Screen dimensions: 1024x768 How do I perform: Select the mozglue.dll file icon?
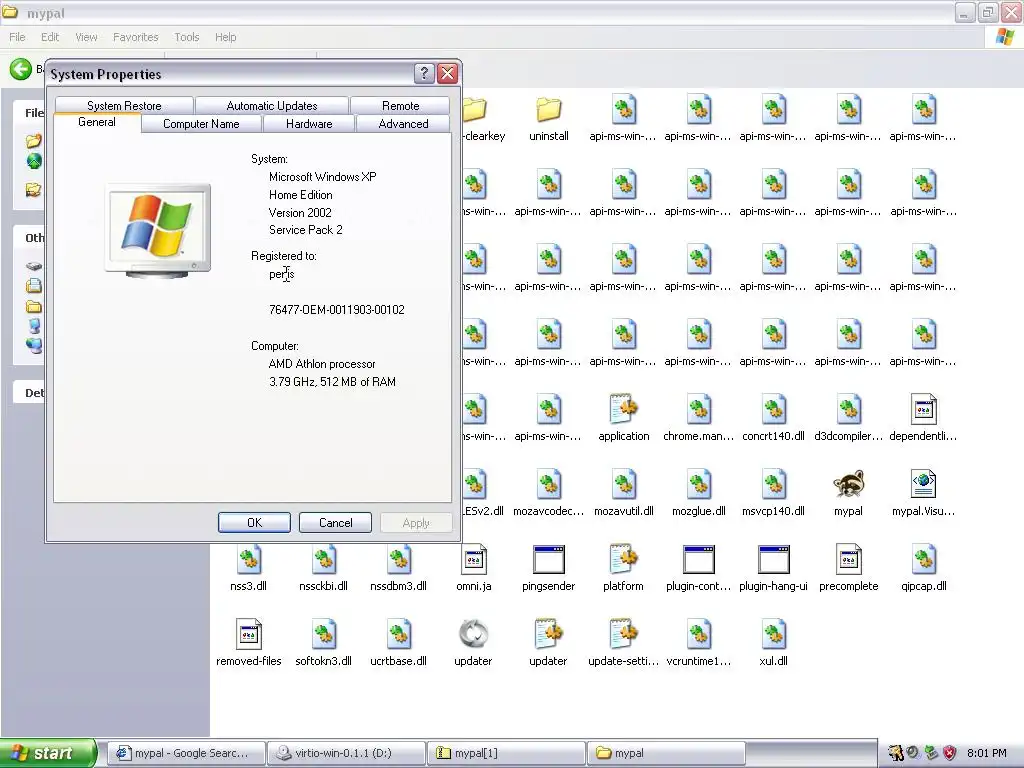(698, 485)
